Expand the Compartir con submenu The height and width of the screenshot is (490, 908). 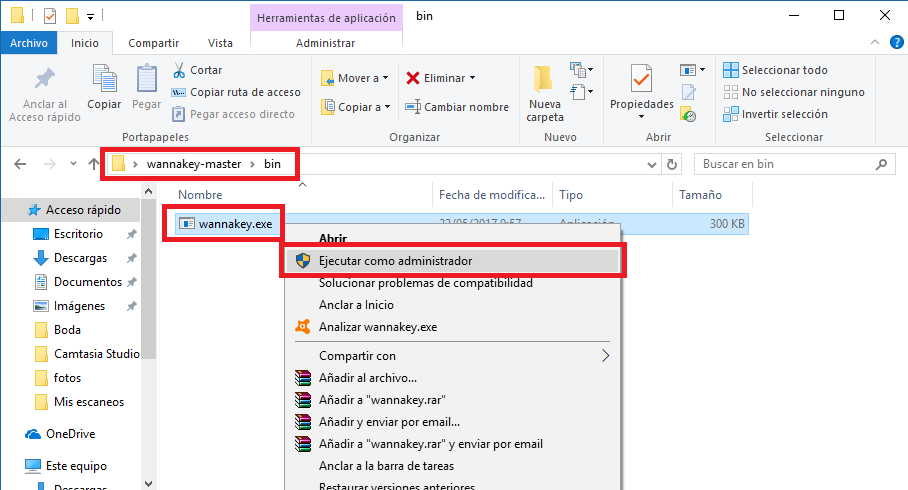click(x=453, y=356)
